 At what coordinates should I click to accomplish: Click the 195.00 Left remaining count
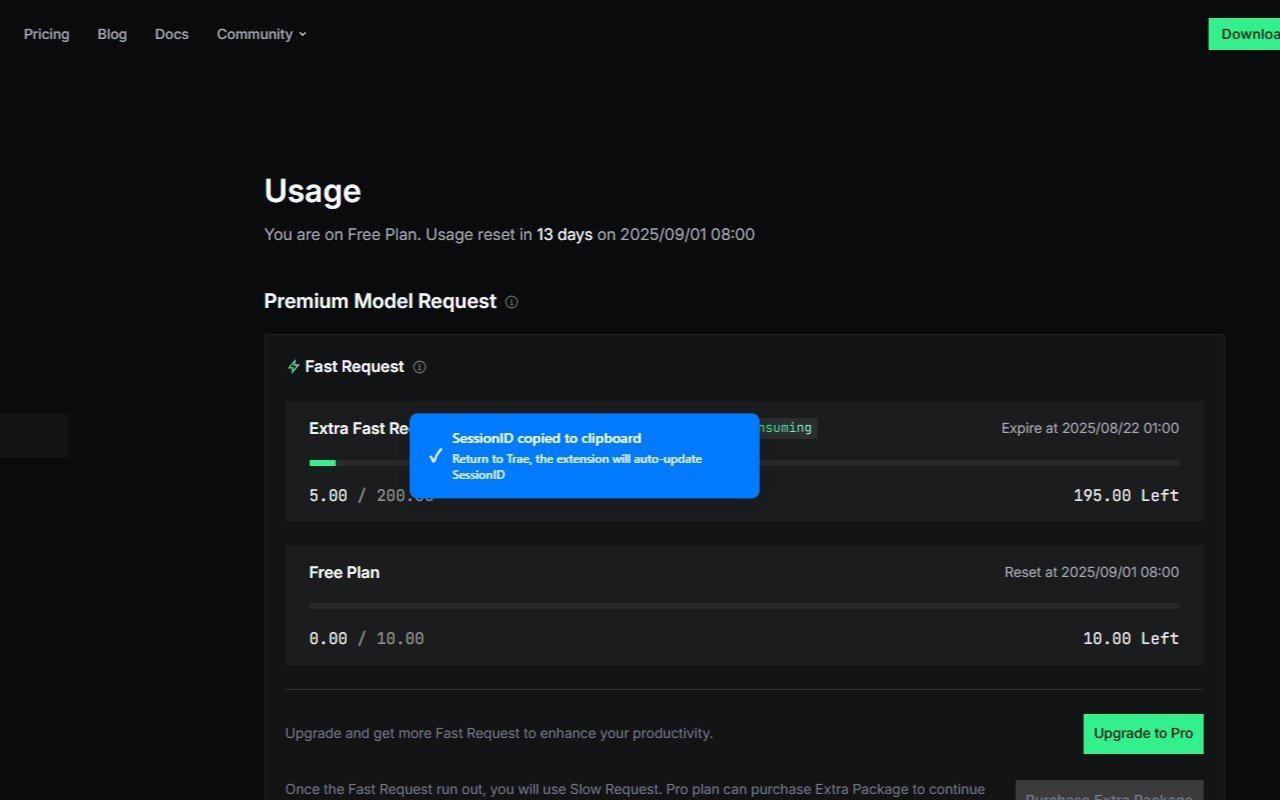1126,495
